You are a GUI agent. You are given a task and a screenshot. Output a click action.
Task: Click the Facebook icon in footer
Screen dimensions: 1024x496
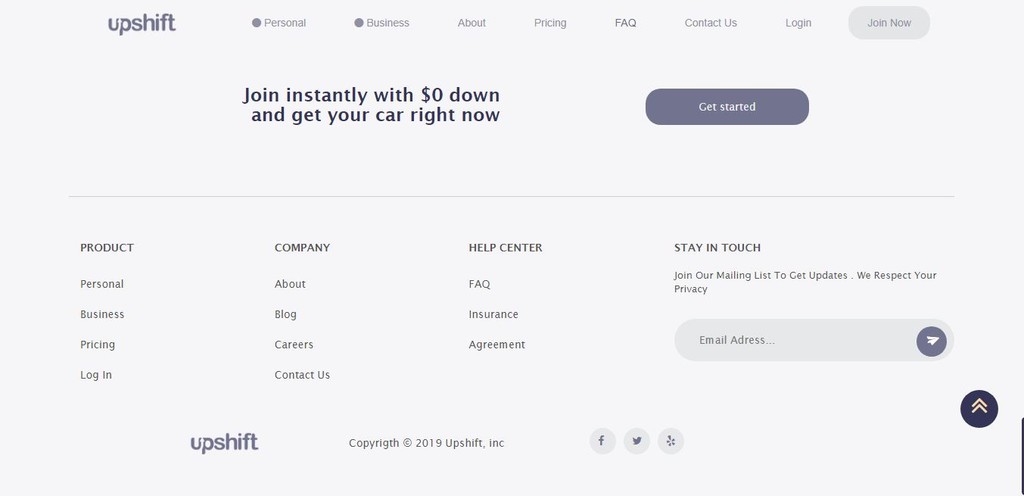click(x=602, y=441)
